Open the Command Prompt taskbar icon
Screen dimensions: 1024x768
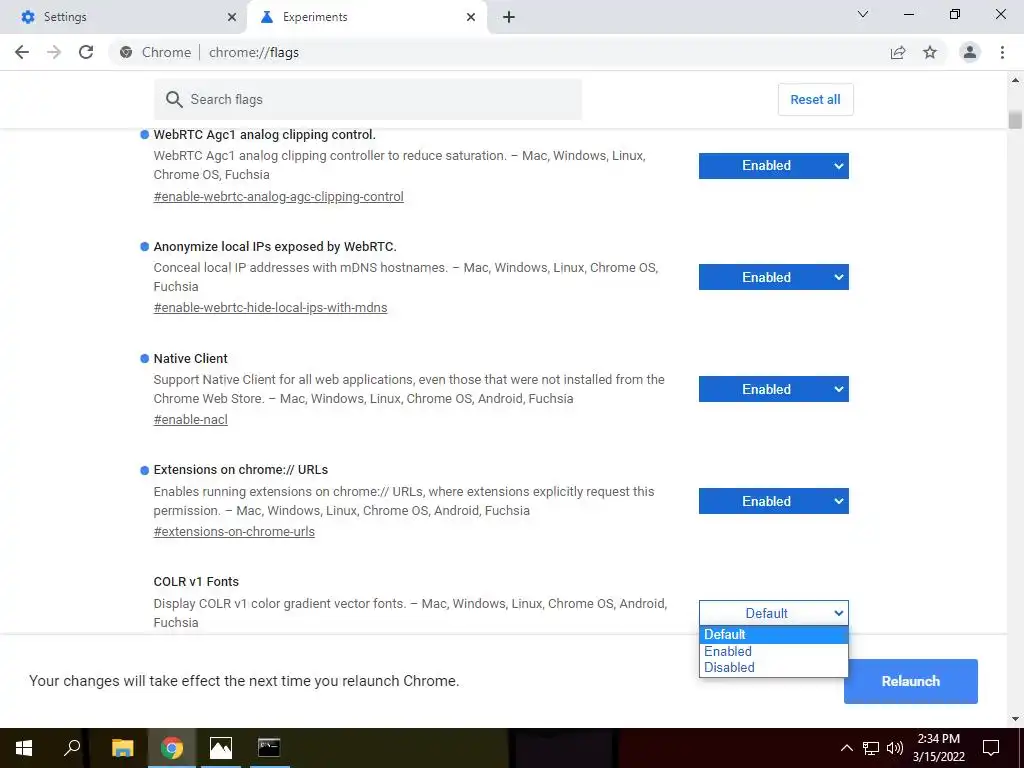pyautogui.click(x=269, y=748)
